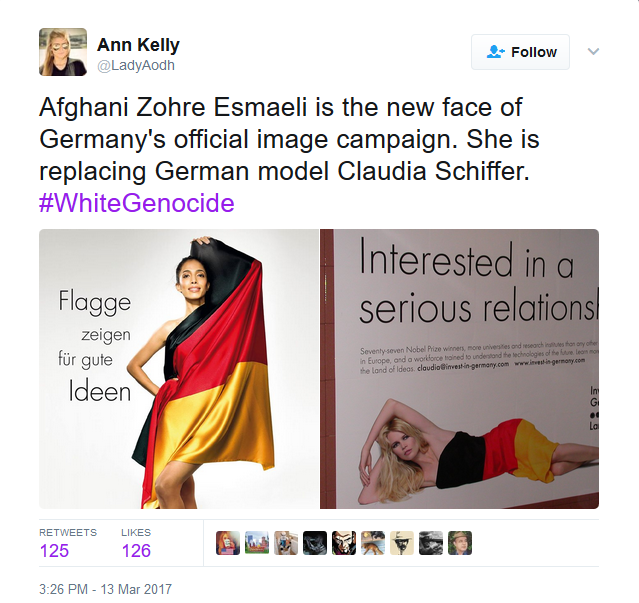Open the first liker avatar with the red-haired figure

(x=228, y=543)
